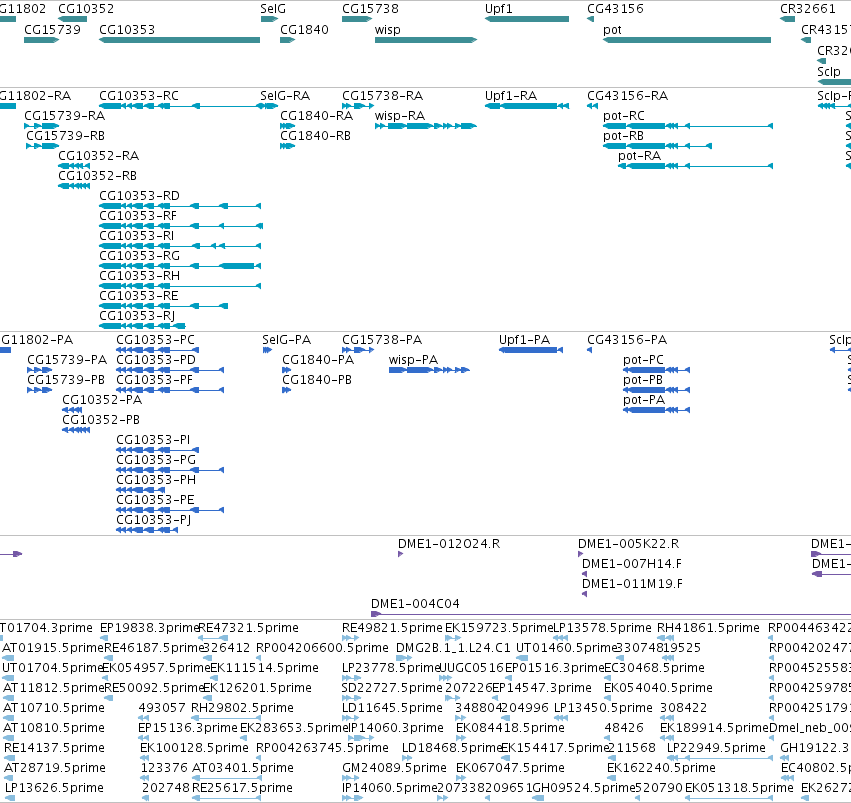Click the CG10353-RE transcript label

click(138, 296)
